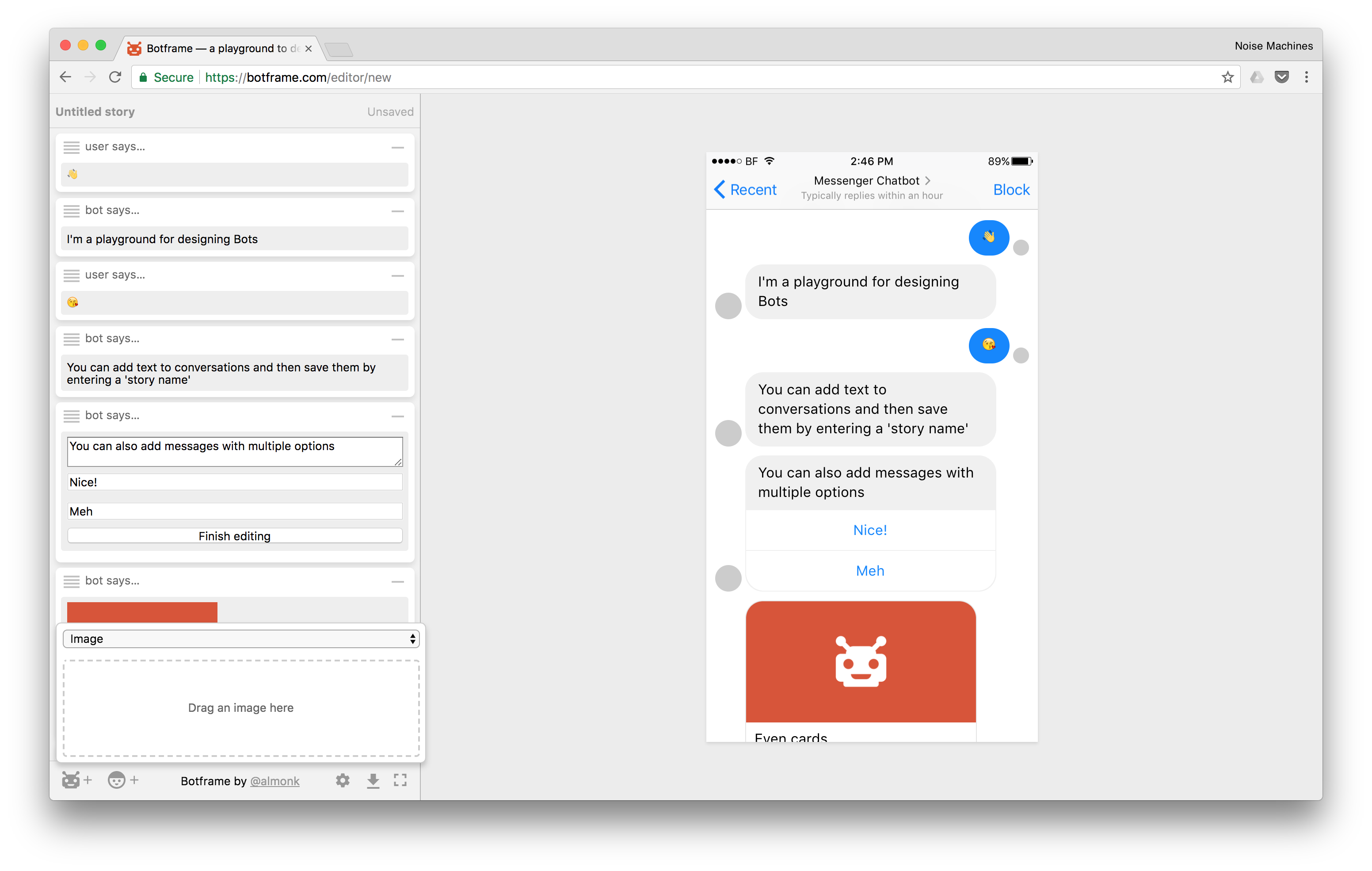Add a new user message with face-plus icon

(122, 780)
